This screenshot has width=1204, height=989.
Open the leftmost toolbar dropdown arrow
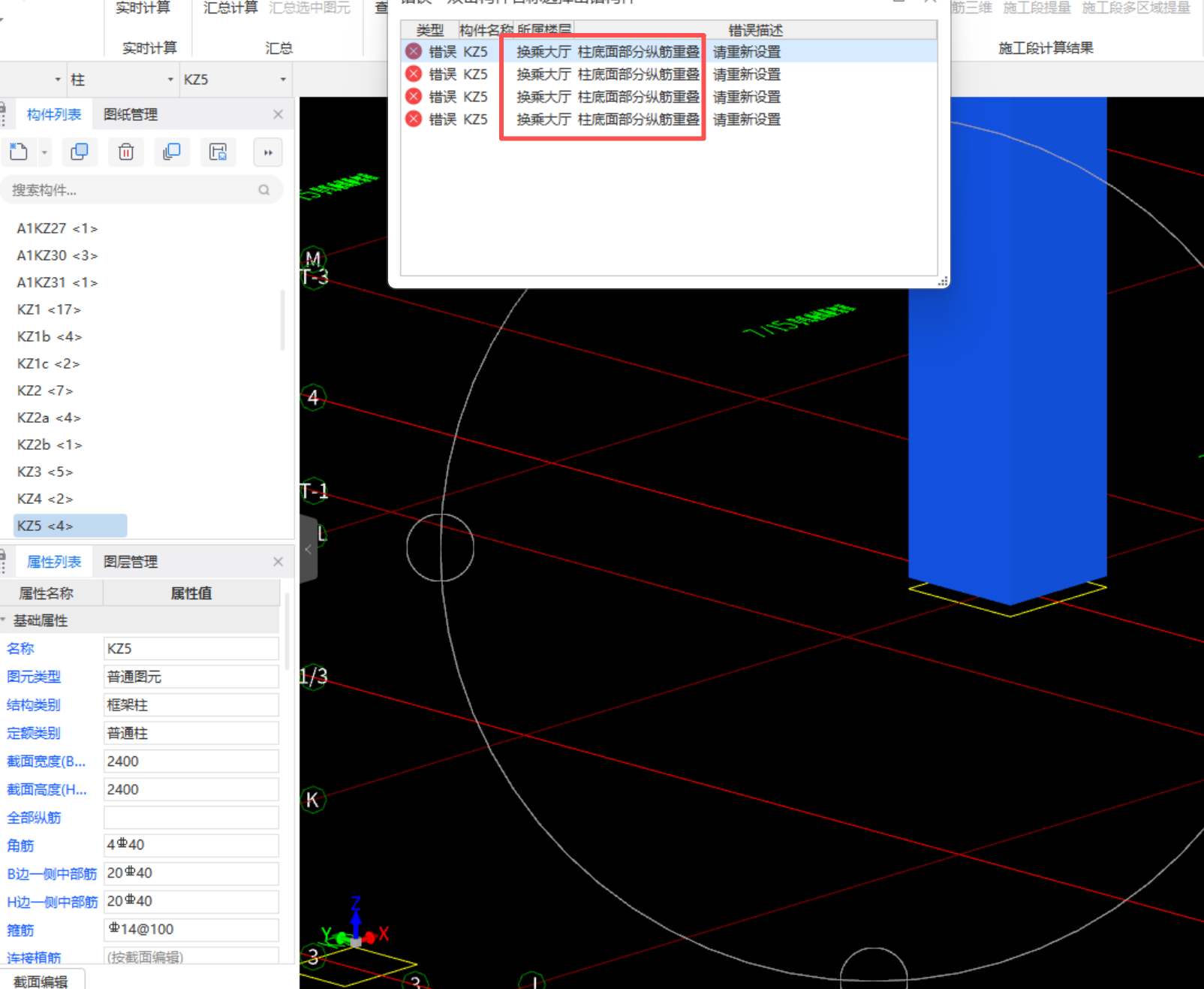click(58, 80)
